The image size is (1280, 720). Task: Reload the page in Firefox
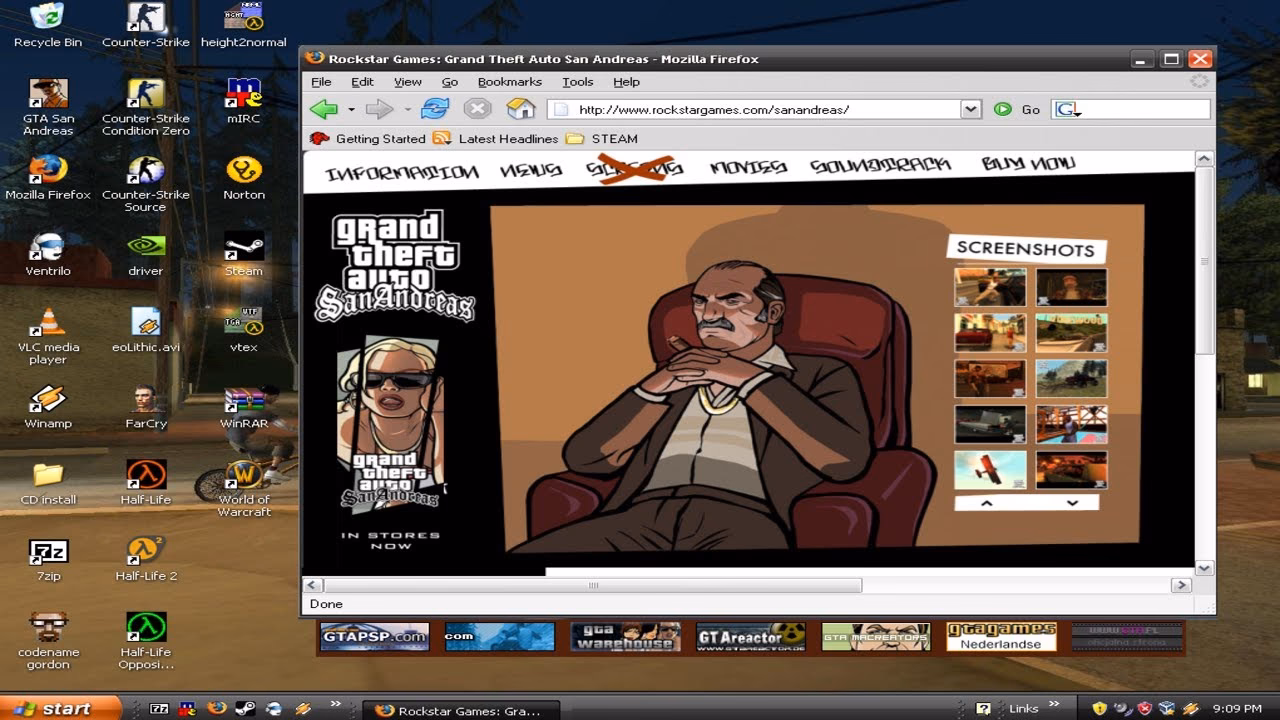435,109
